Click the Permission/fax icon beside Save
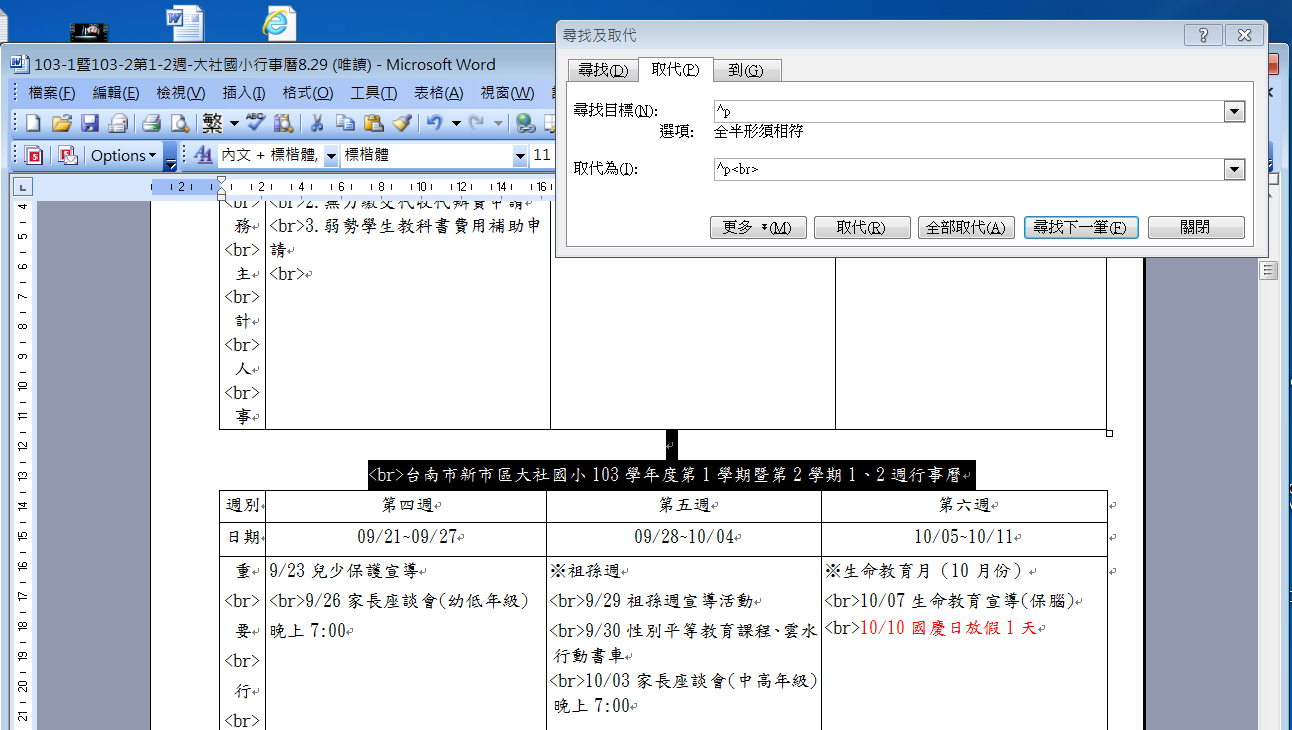Image resolution: width=1292 pixels, height=730 pixels. [117, 124]
